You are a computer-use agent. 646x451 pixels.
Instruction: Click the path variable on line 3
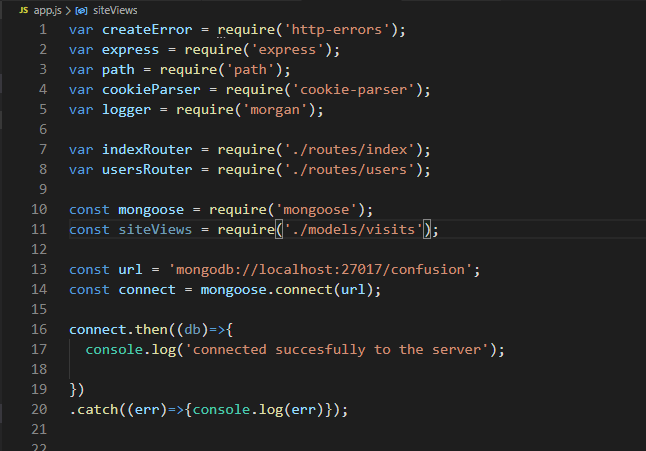pos(118,70)
